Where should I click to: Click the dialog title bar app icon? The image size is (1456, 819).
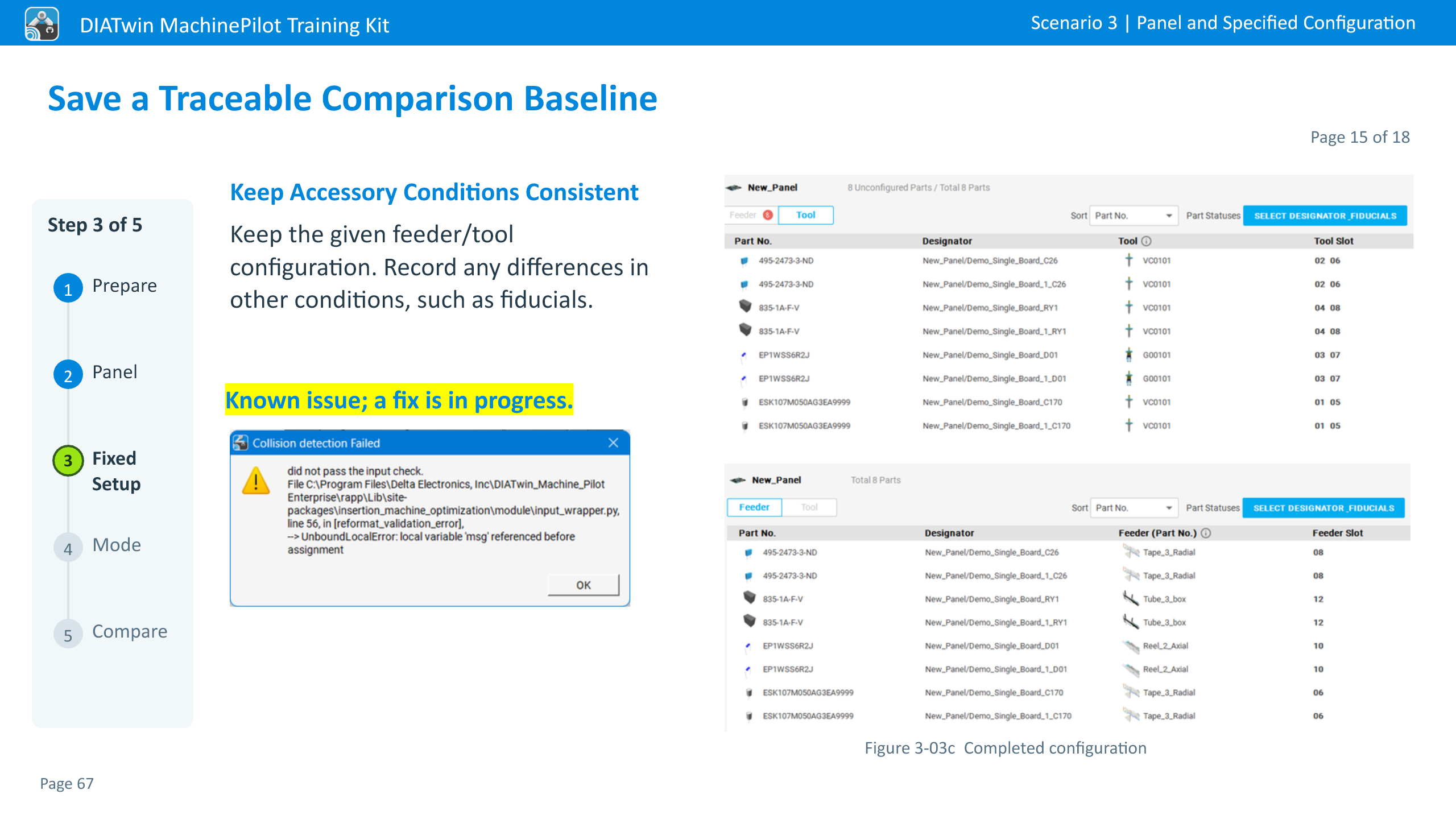point(241,442)
